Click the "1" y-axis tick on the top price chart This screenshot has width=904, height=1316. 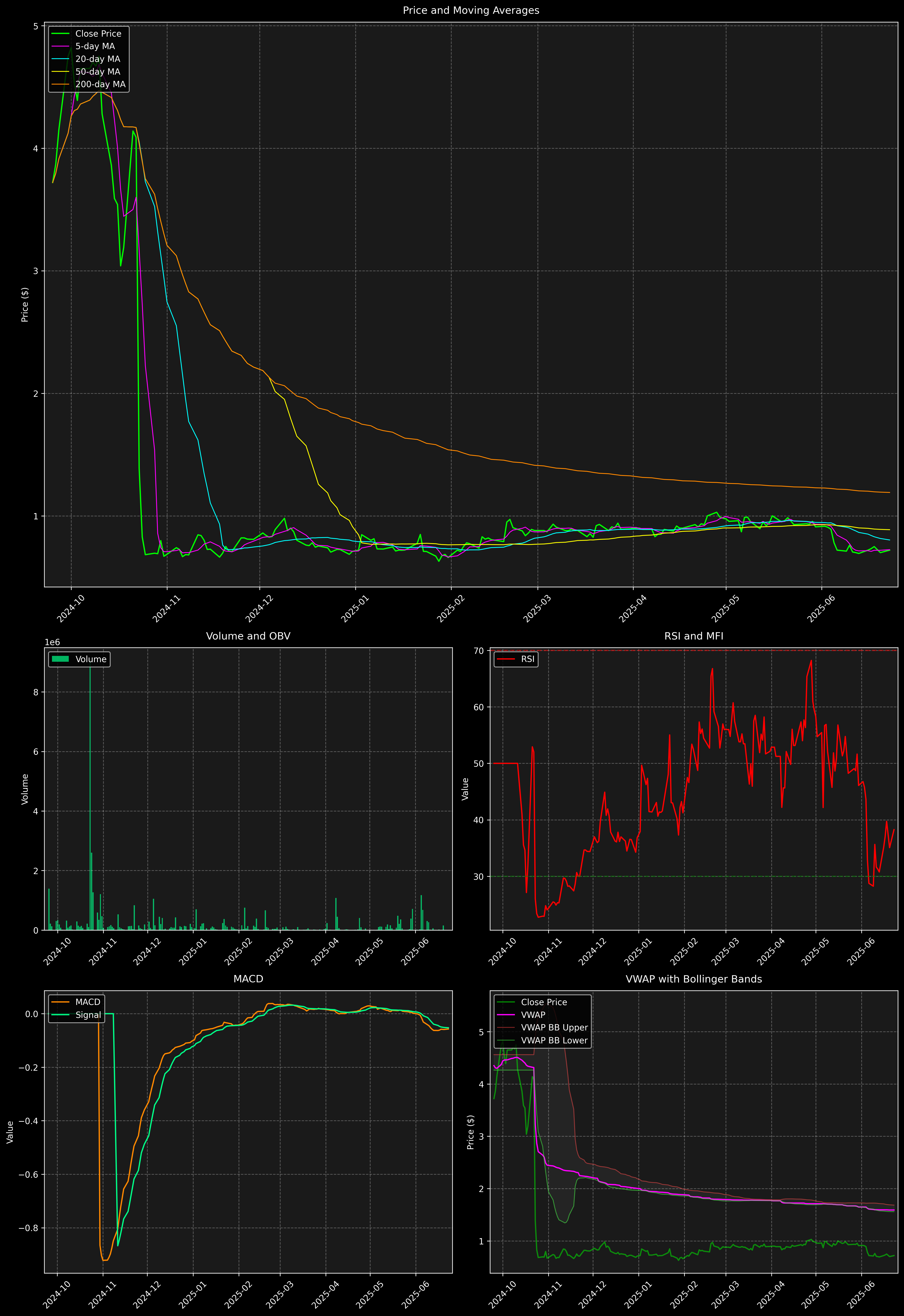pyautogui.click(x=36, y=516)
